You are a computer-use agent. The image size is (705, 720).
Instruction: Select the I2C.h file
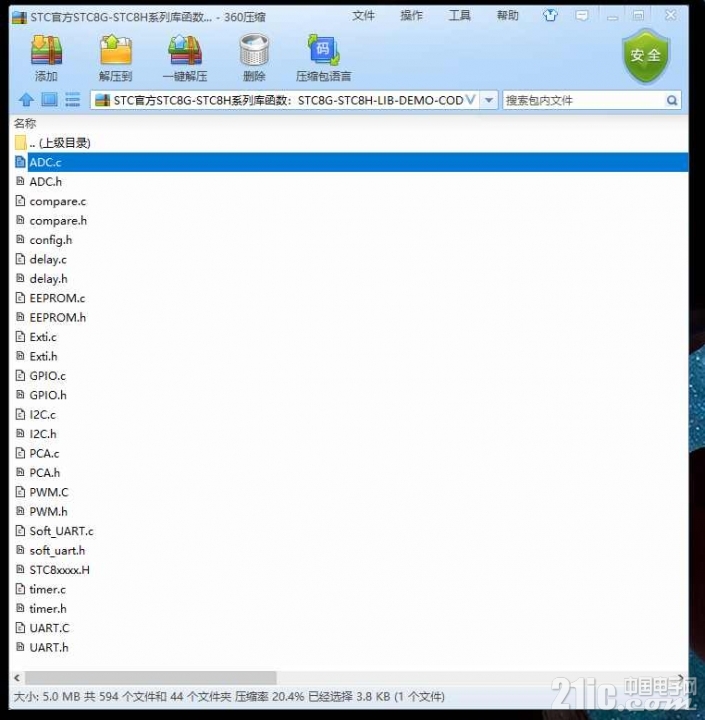click(349, 434)
